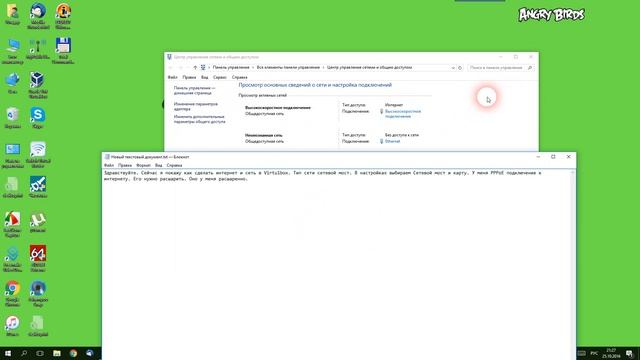
Task: Click the taskbar search icon
Action: pyautogui.click(x=24, y=353)
